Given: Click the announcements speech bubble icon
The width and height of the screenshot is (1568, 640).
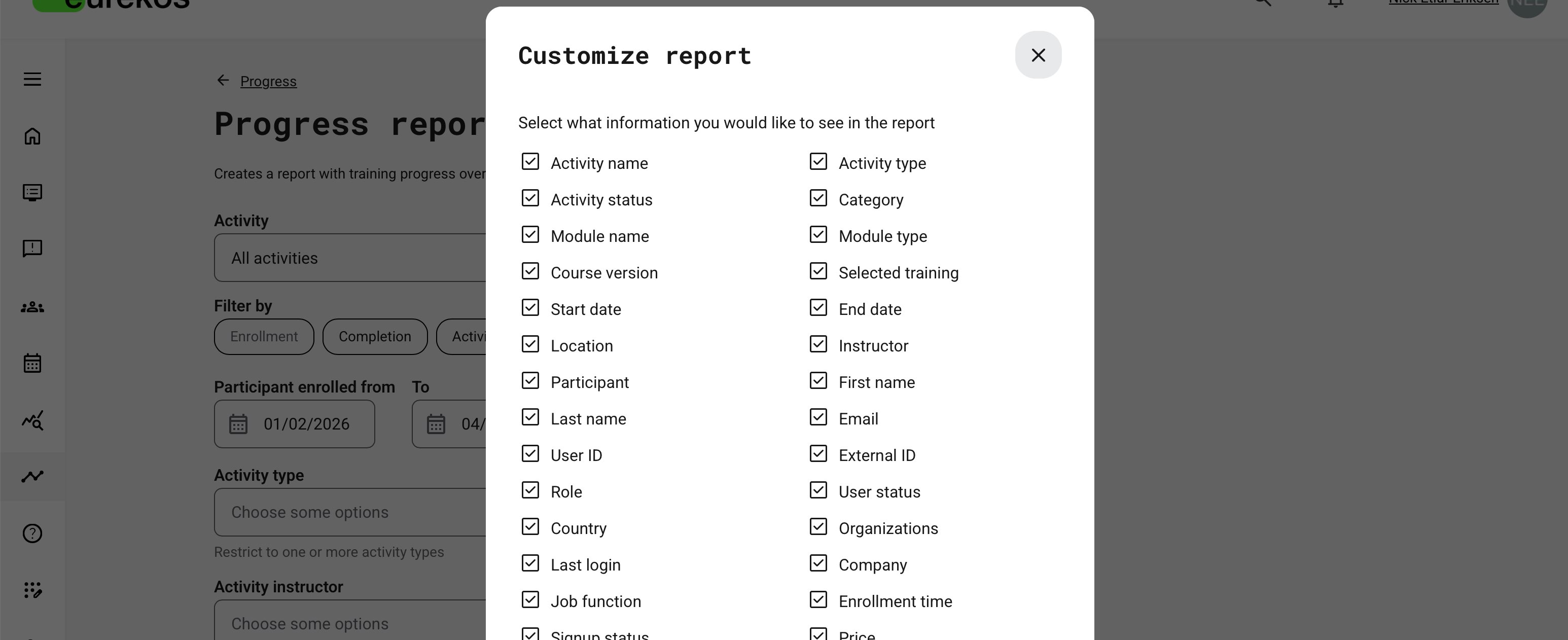Looking at the screenshot, I should [32, 248].
